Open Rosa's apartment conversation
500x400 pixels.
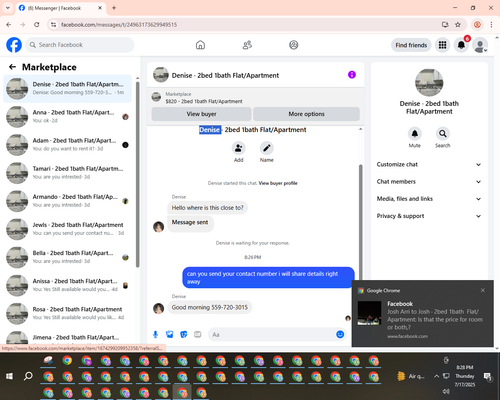67,313
